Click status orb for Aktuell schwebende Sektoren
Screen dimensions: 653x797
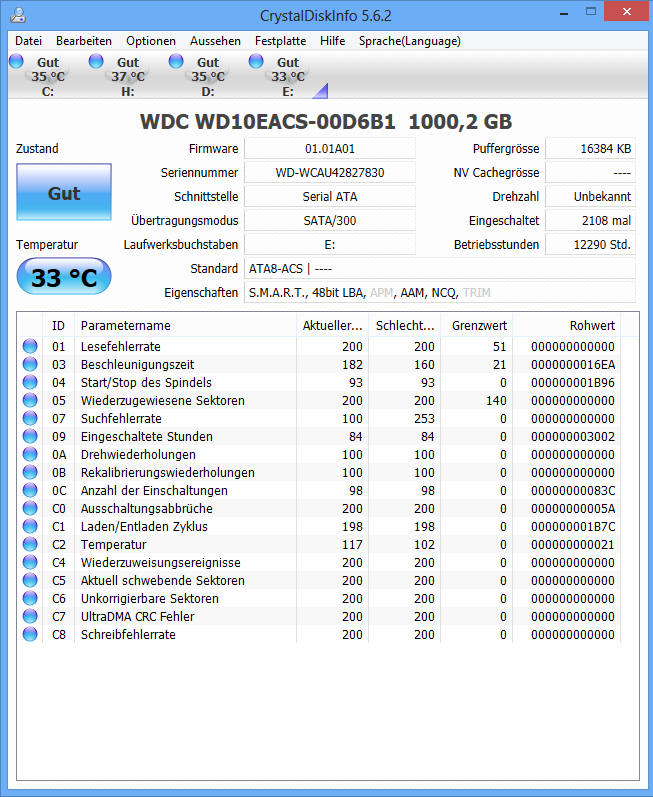click(30, 580)
